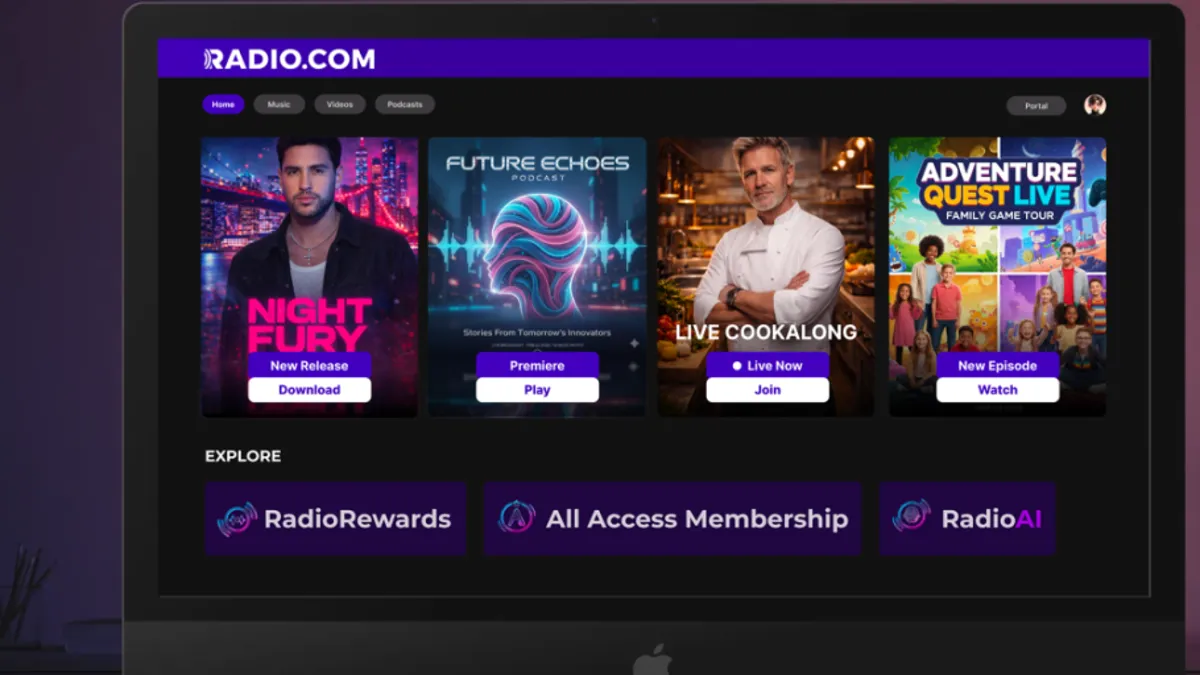The image size is (1200, 675).
Task: Open the Videos tab
Action: point(340,104)
